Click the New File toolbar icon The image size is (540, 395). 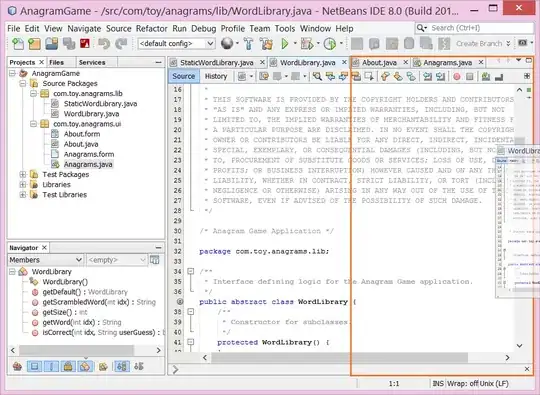click(x=18, y=44)
